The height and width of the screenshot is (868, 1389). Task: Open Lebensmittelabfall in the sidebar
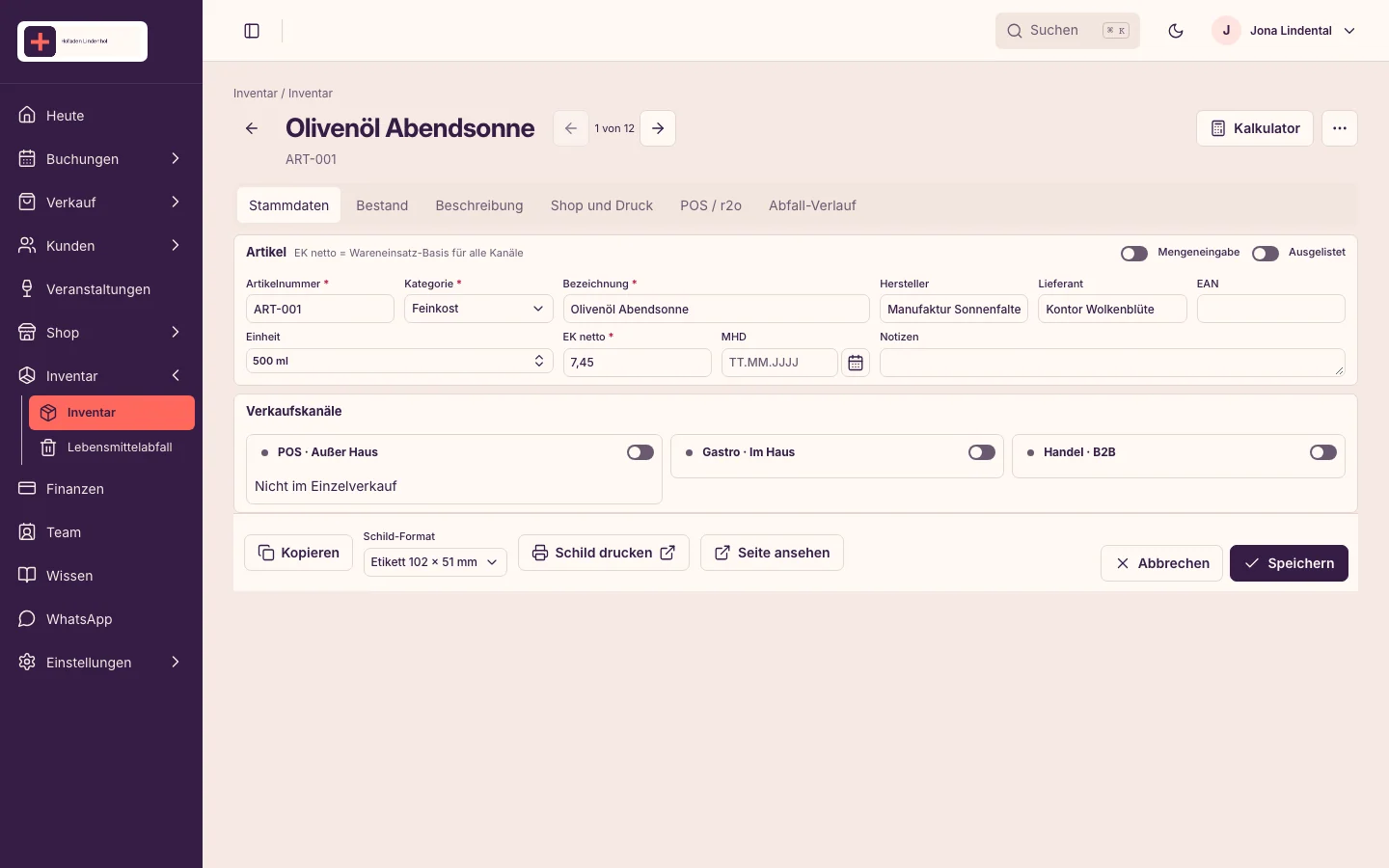coord(112,448)
